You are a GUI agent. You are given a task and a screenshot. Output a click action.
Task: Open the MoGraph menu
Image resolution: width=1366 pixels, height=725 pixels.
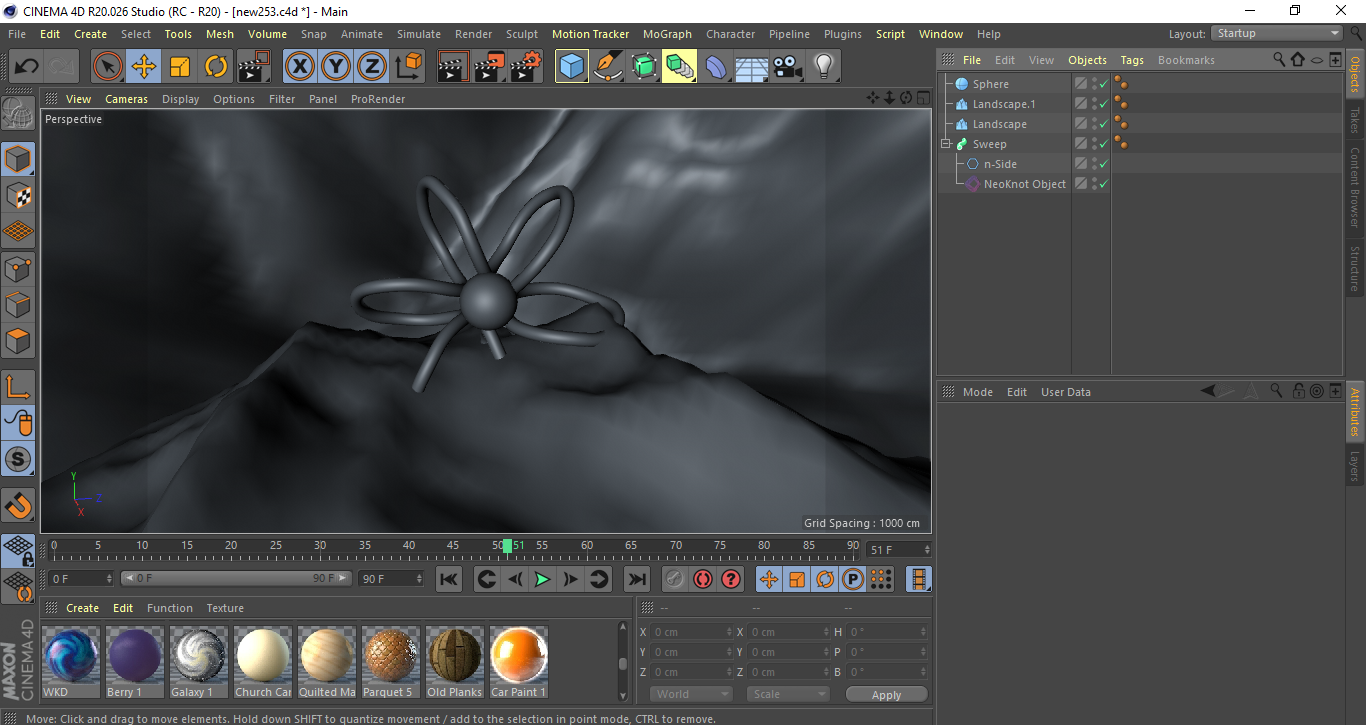[x=667, y=34]
